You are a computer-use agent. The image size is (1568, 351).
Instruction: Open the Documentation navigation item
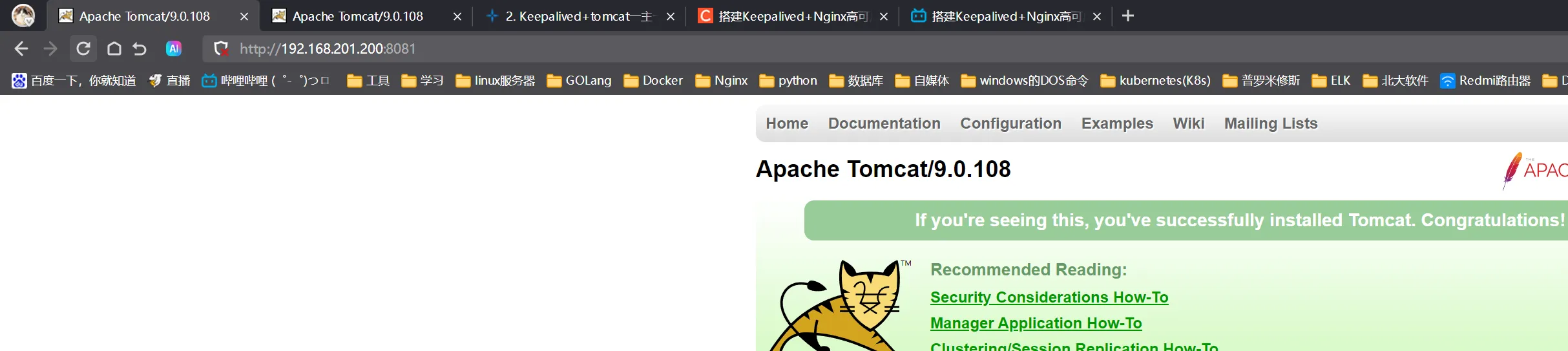coord(884,123)
